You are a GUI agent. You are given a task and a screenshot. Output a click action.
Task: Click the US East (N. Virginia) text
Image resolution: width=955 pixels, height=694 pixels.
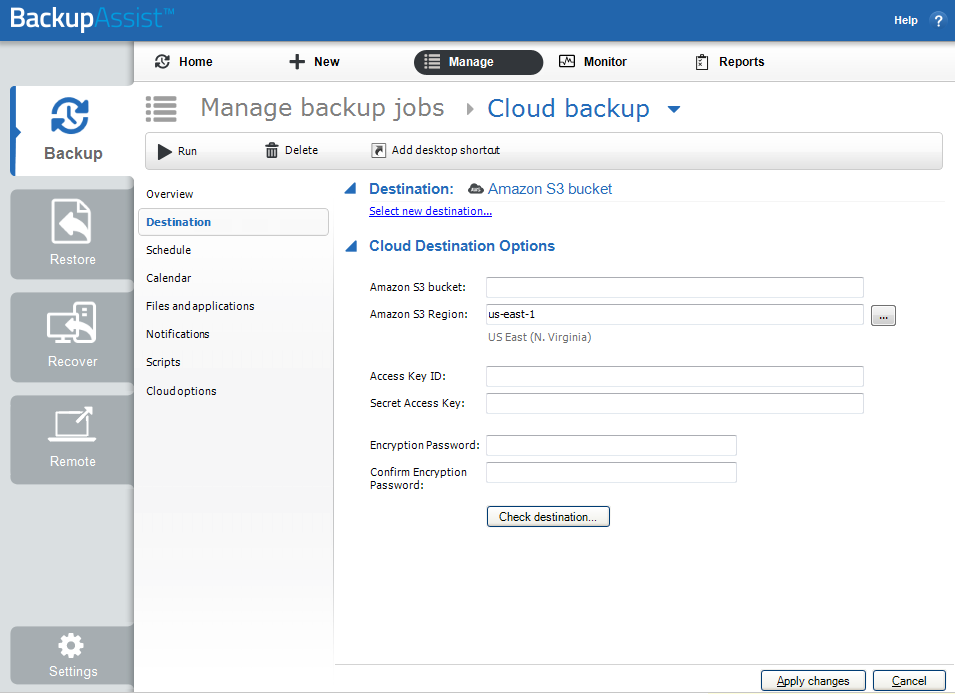(540, 337)
